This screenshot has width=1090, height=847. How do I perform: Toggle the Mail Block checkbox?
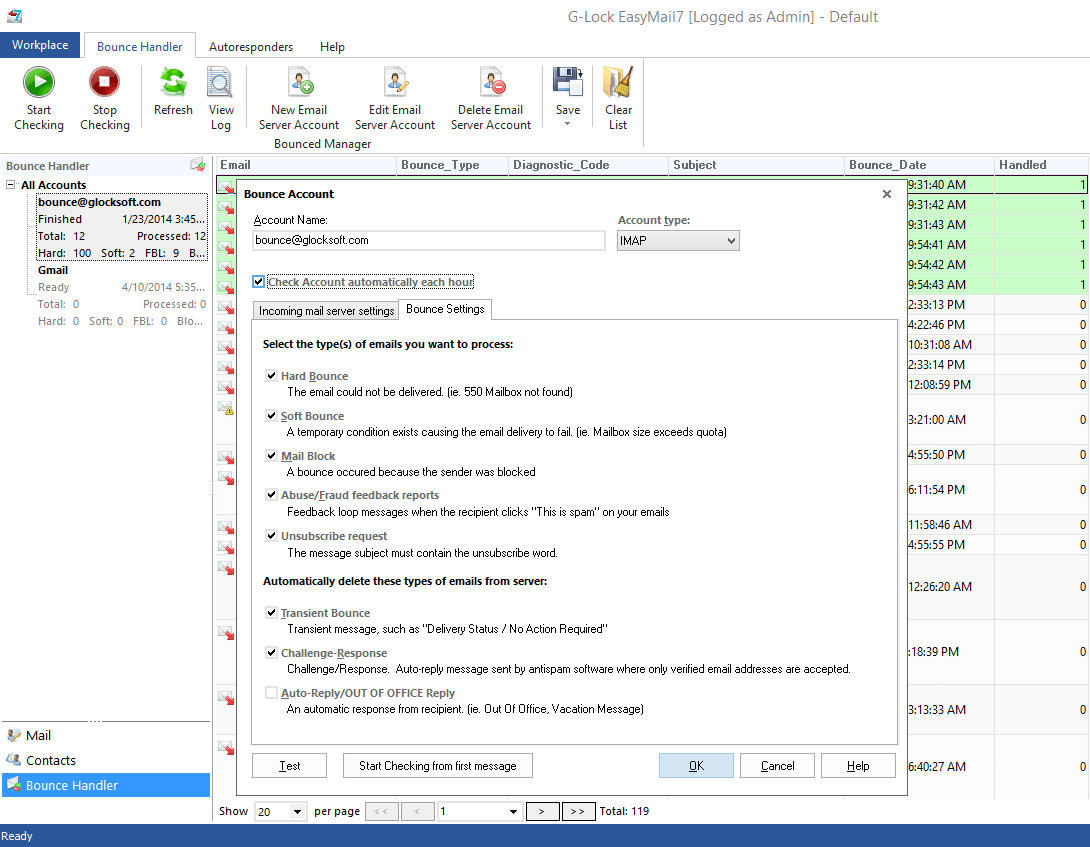pos(272,455)
